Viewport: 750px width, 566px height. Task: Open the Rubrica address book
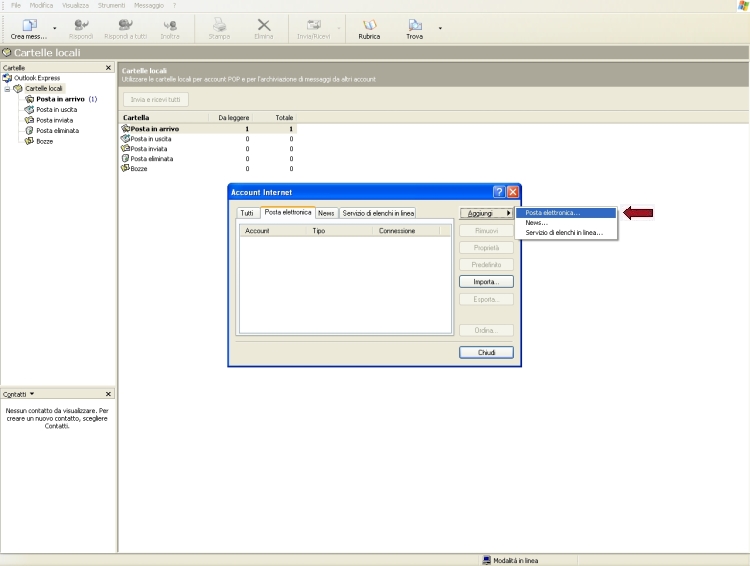click(369, 29)
